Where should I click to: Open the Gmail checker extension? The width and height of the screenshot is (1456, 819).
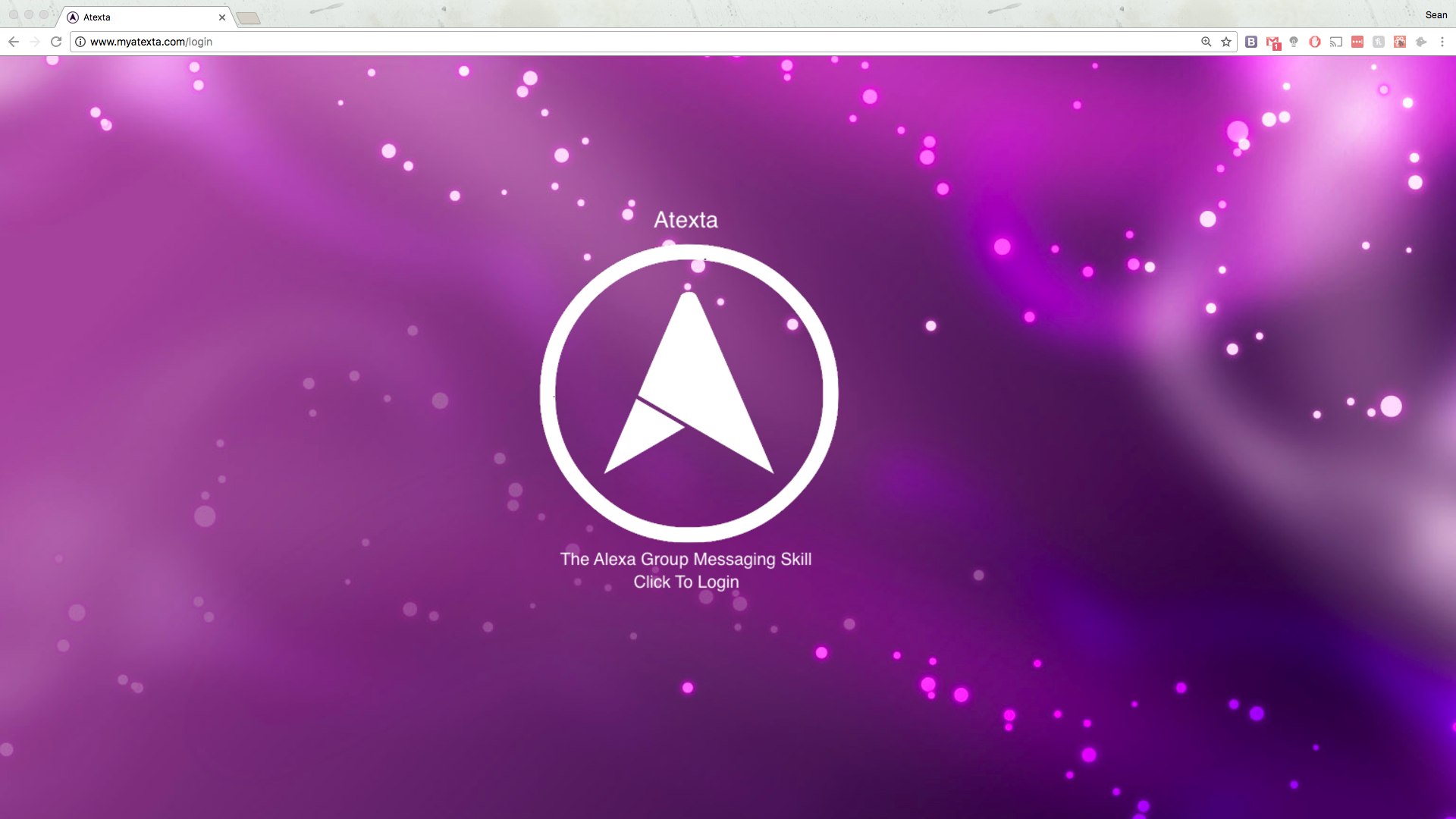point(1272,42)
